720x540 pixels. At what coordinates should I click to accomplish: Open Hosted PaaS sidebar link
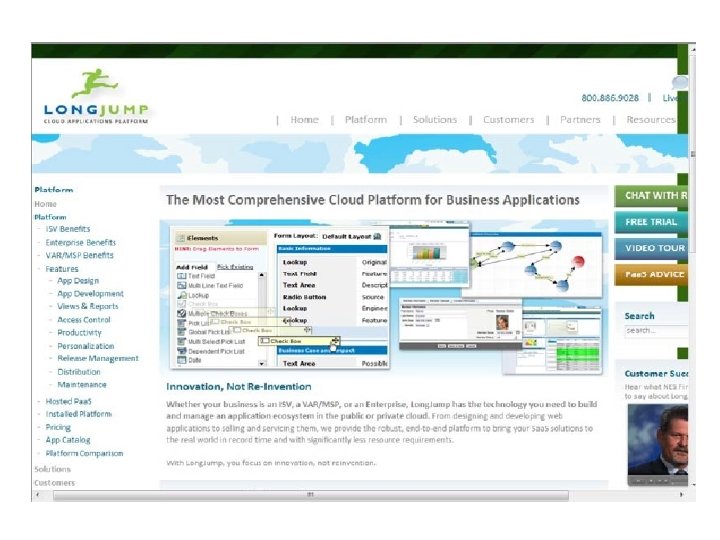tap(68, 401)
